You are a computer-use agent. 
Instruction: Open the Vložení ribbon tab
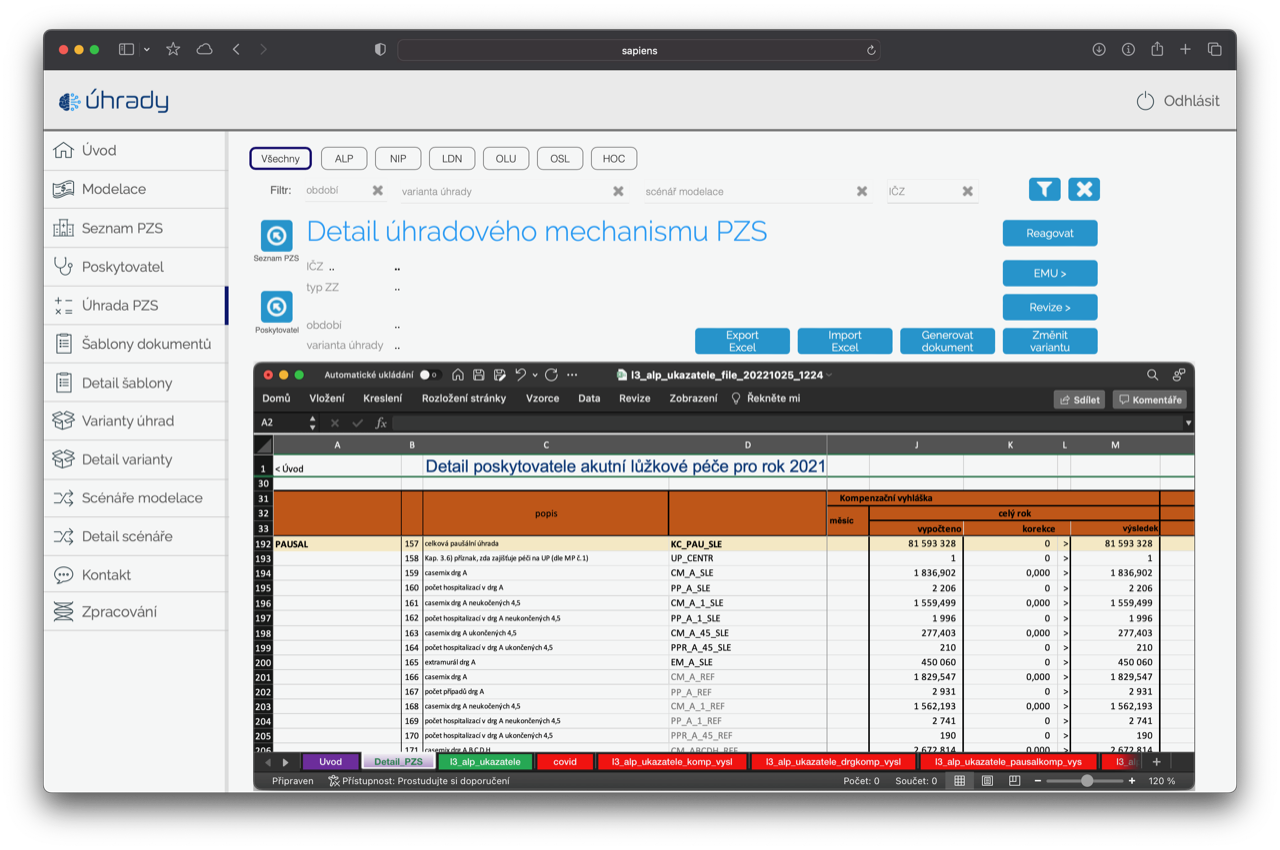327,398
